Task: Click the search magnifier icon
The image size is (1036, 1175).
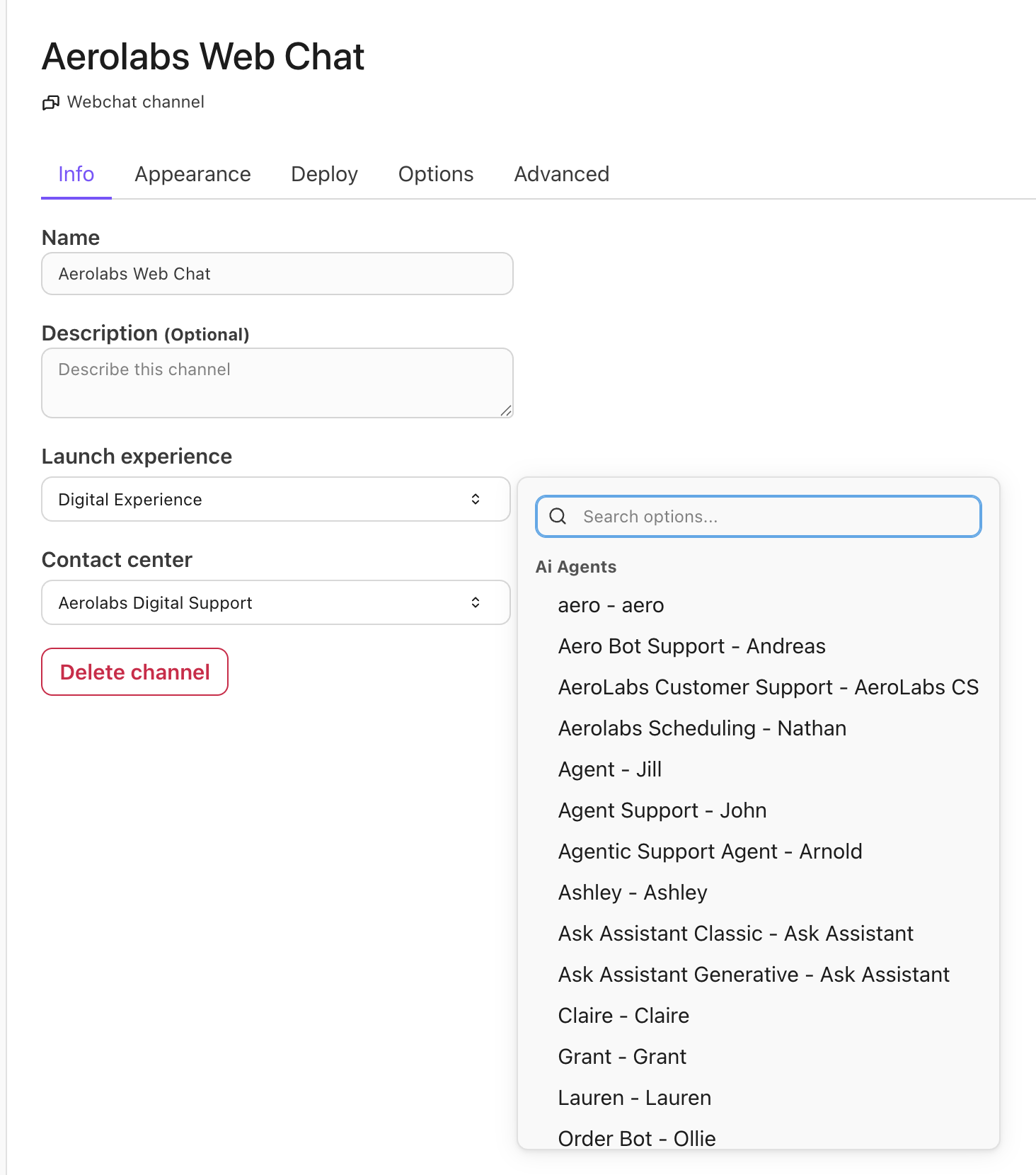Action: [558, 516]
